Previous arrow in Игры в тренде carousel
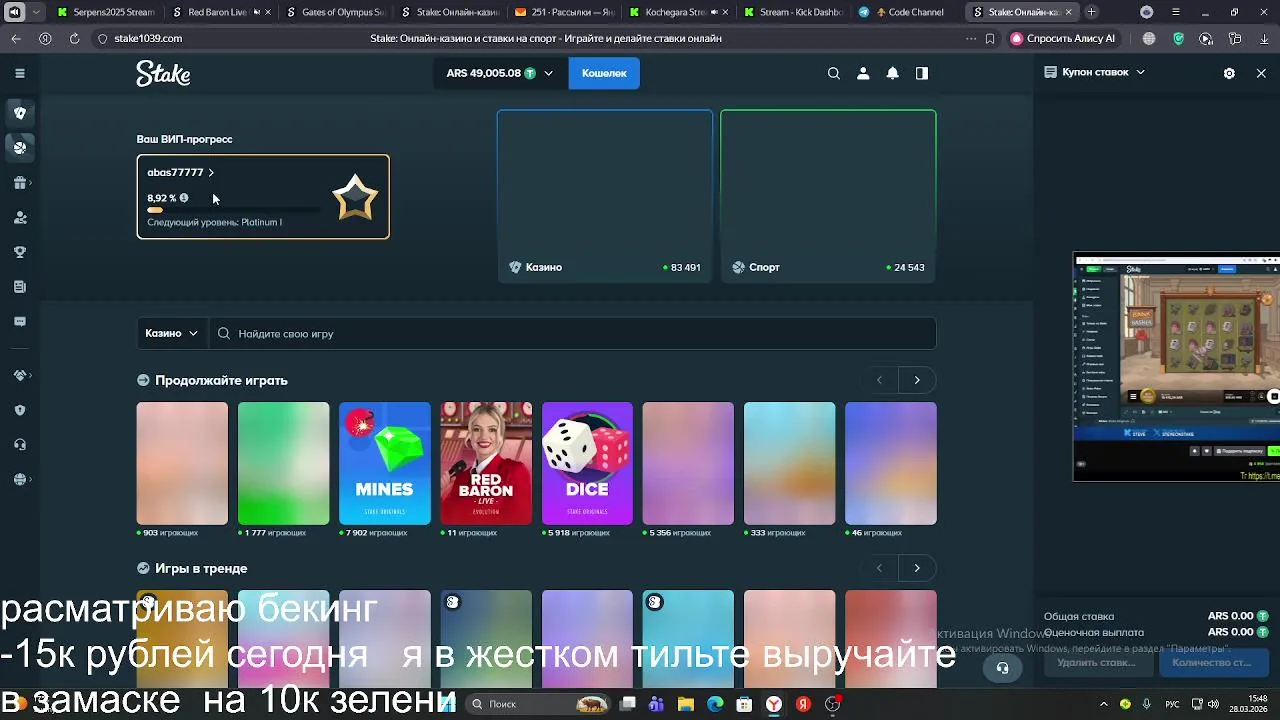The height and width of the screenshot is (720, 1280). click(879, 568)
